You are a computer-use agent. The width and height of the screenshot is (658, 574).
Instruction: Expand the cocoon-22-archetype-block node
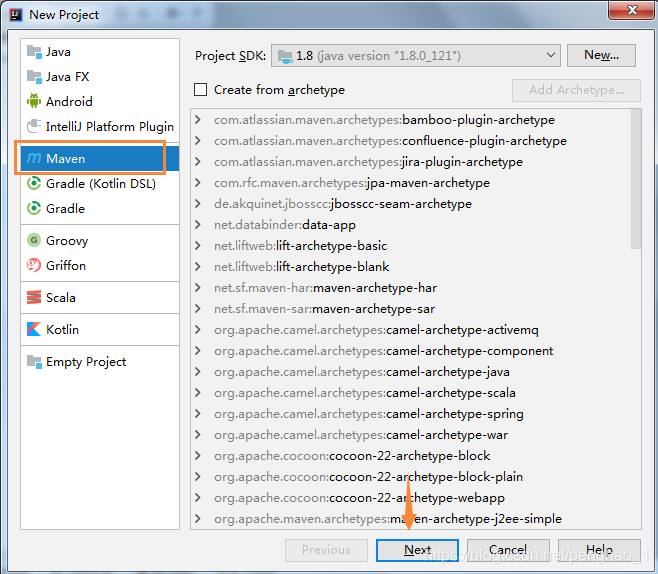[x=198, y=455]
